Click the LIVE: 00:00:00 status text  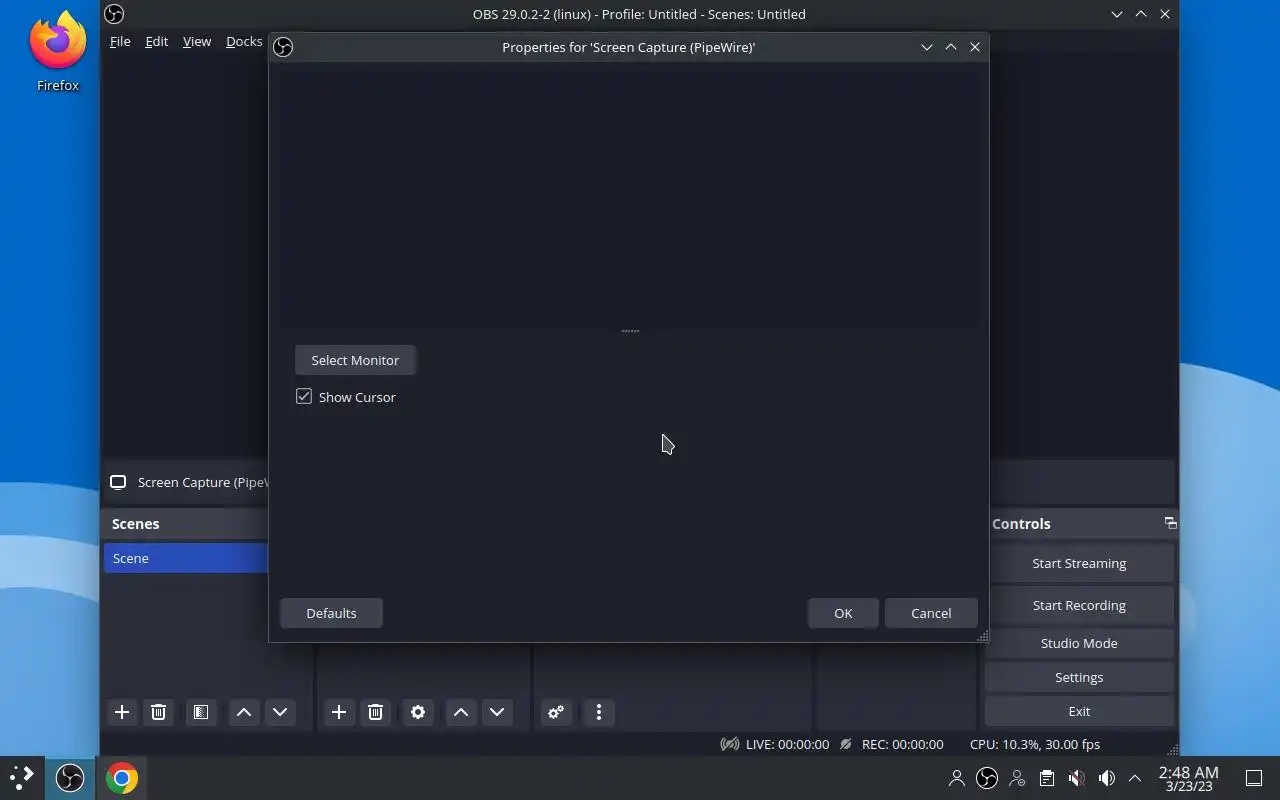click(x=787, y=744)
